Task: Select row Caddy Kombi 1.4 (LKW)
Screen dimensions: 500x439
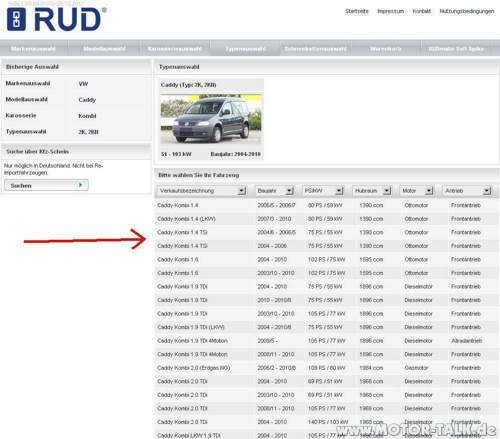Action: pyautogui.click(x=327, y=219)
